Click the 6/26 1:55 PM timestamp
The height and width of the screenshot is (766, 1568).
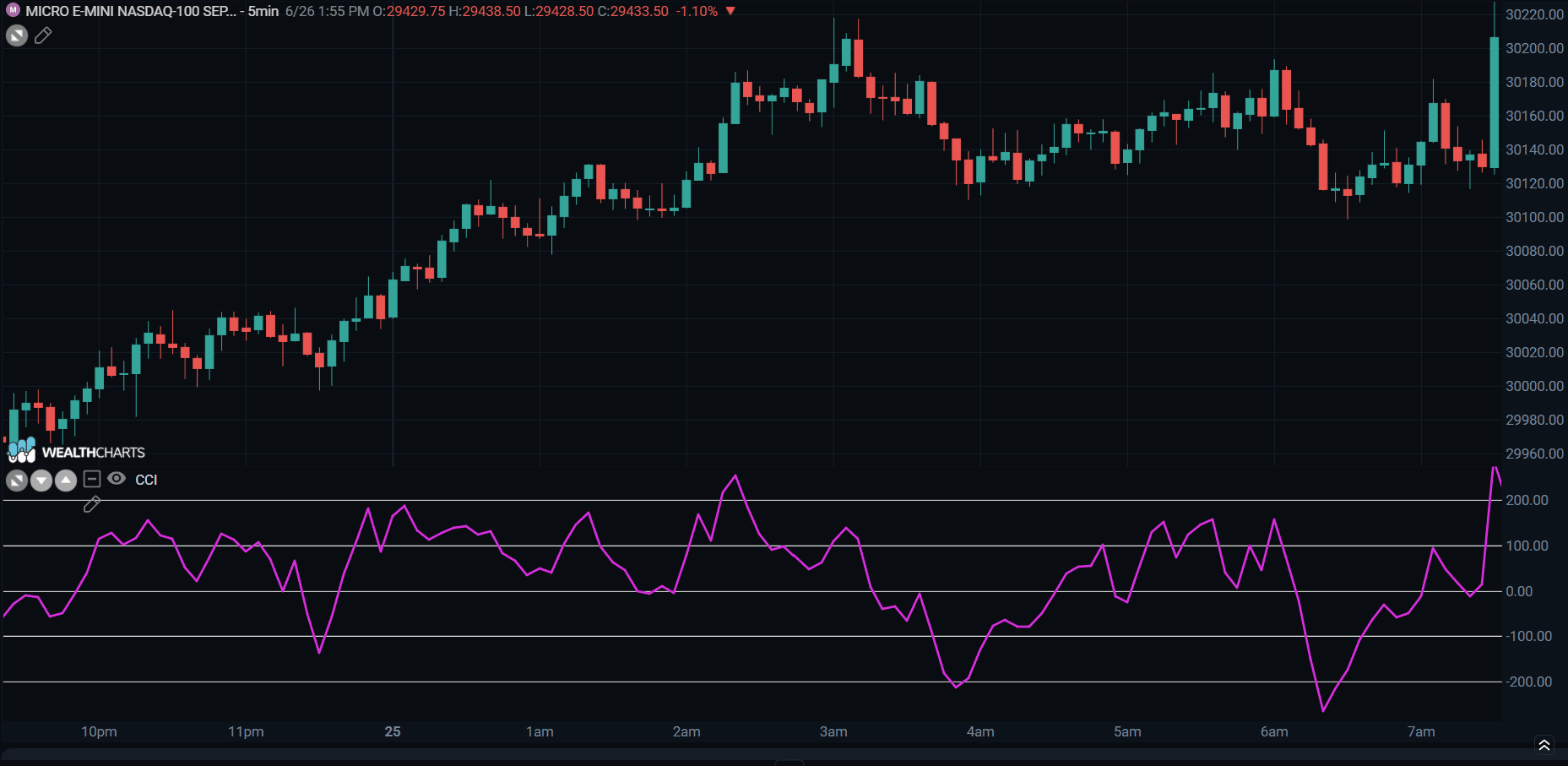(x=327, y=11)
